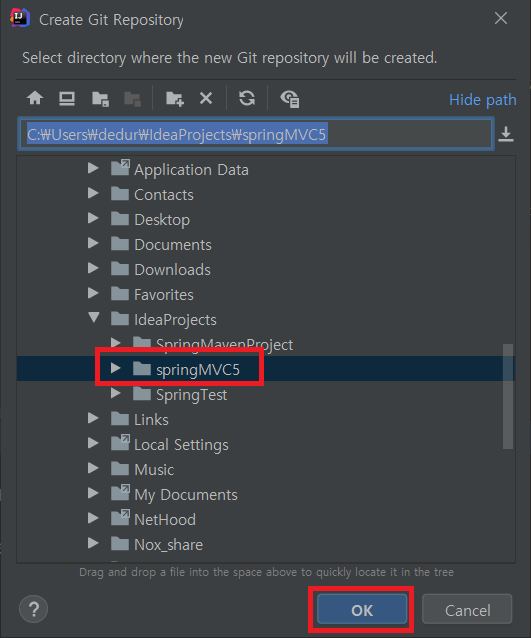Image resolution: width=531 pixels, height=638 pixels.
Task: Select the IdeaProjects folder
Action: 175,320
